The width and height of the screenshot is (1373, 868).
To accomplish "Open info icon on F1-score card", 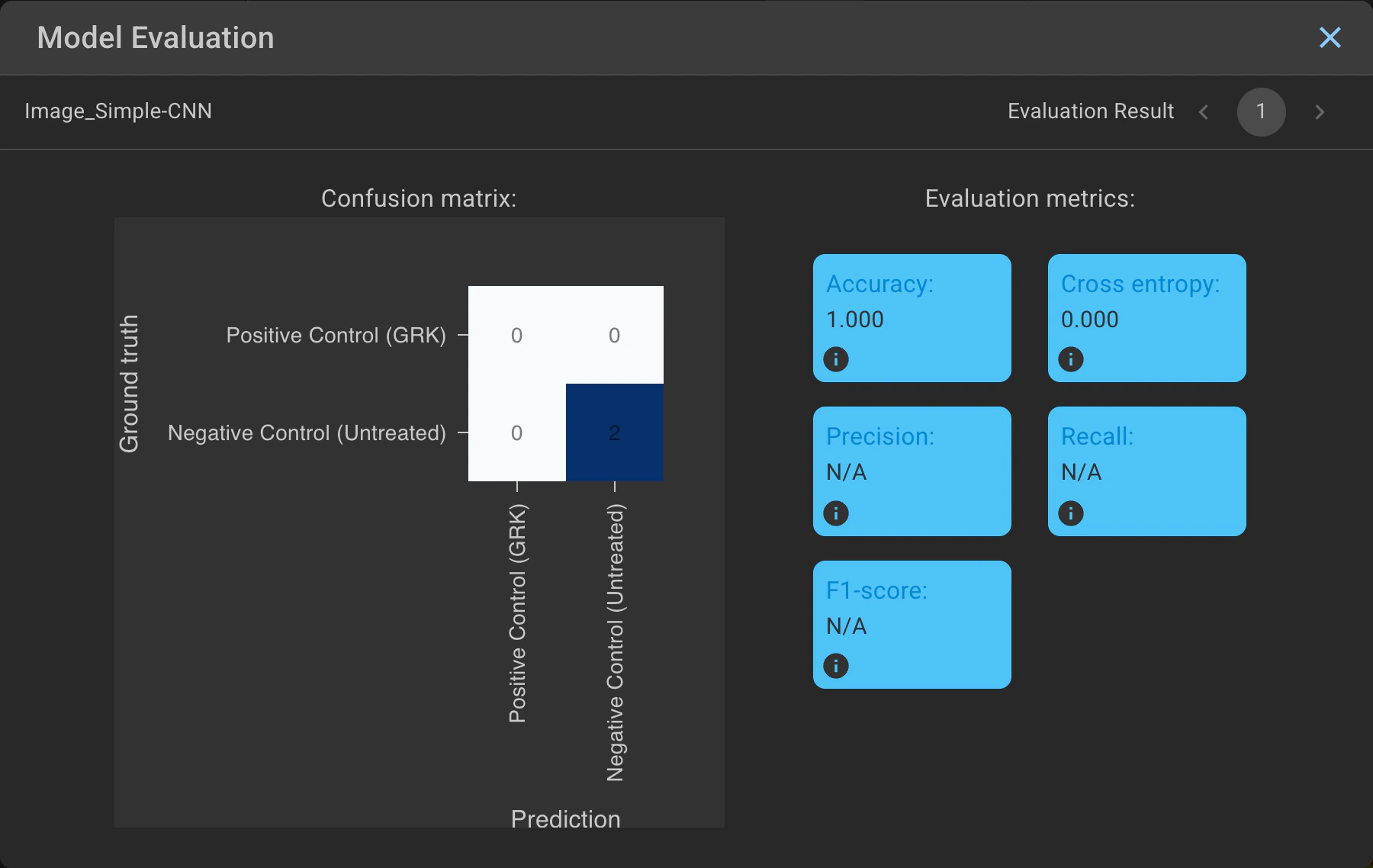I will [x=836, y=666].
